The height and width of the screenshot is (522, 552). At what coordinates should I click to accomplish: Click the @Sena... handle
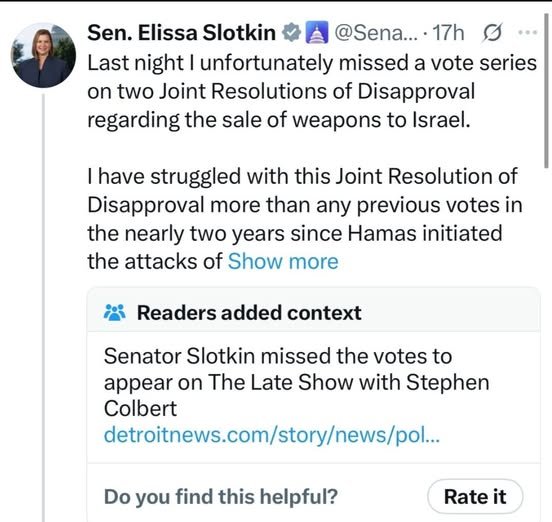tap(376, 33)
